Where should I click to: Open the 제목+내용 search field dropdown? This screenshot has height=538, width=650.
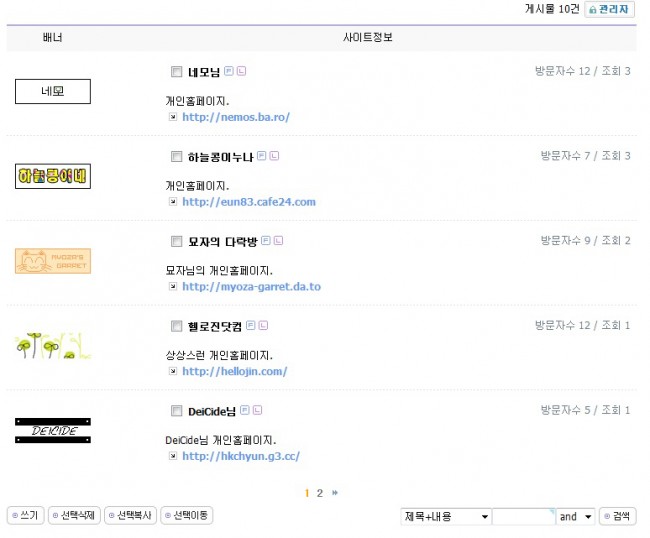445,516
